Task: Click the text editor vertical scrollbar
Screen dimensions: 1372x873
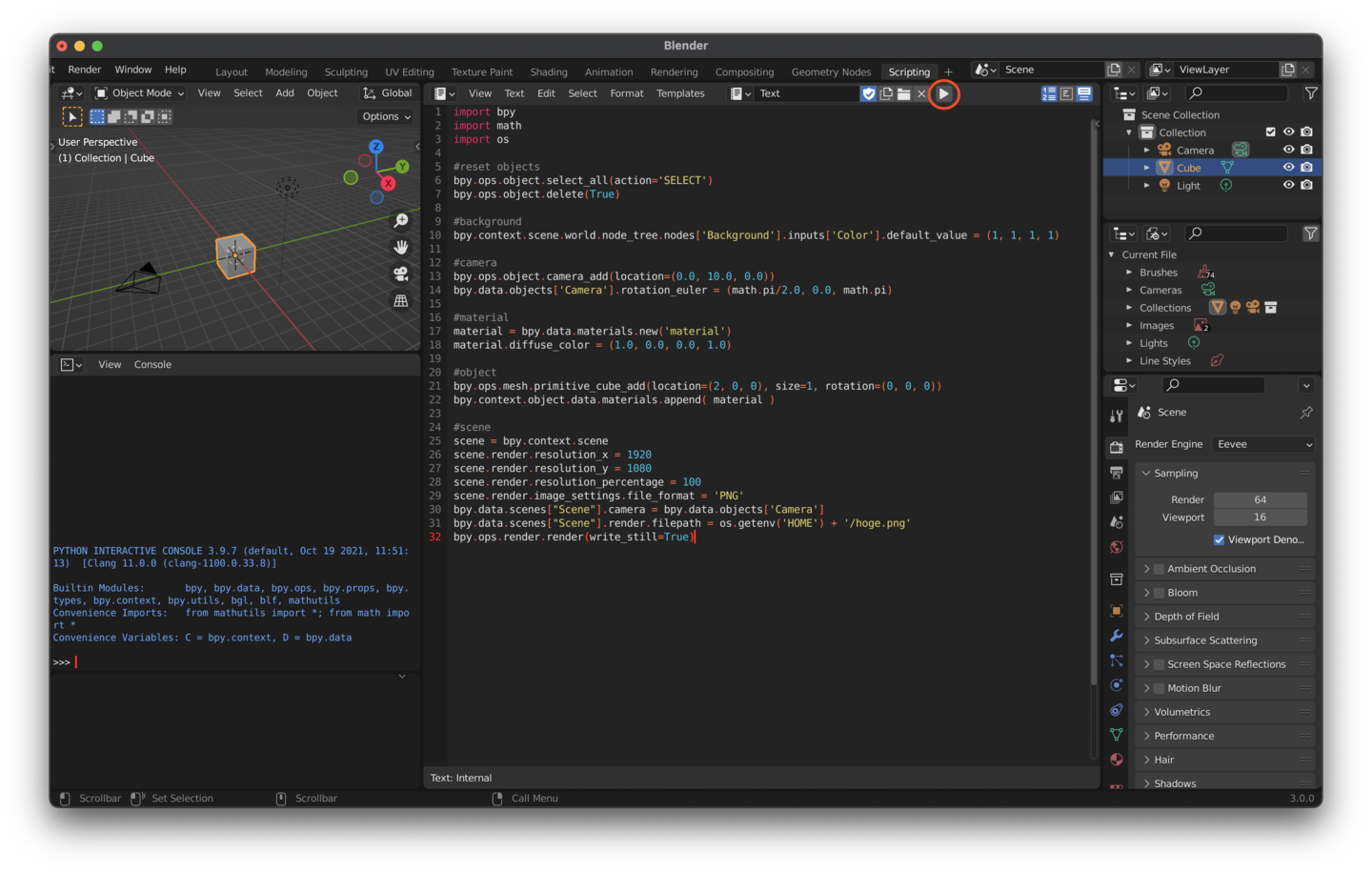Action: pyautogui.click(x=1094, y=400)
